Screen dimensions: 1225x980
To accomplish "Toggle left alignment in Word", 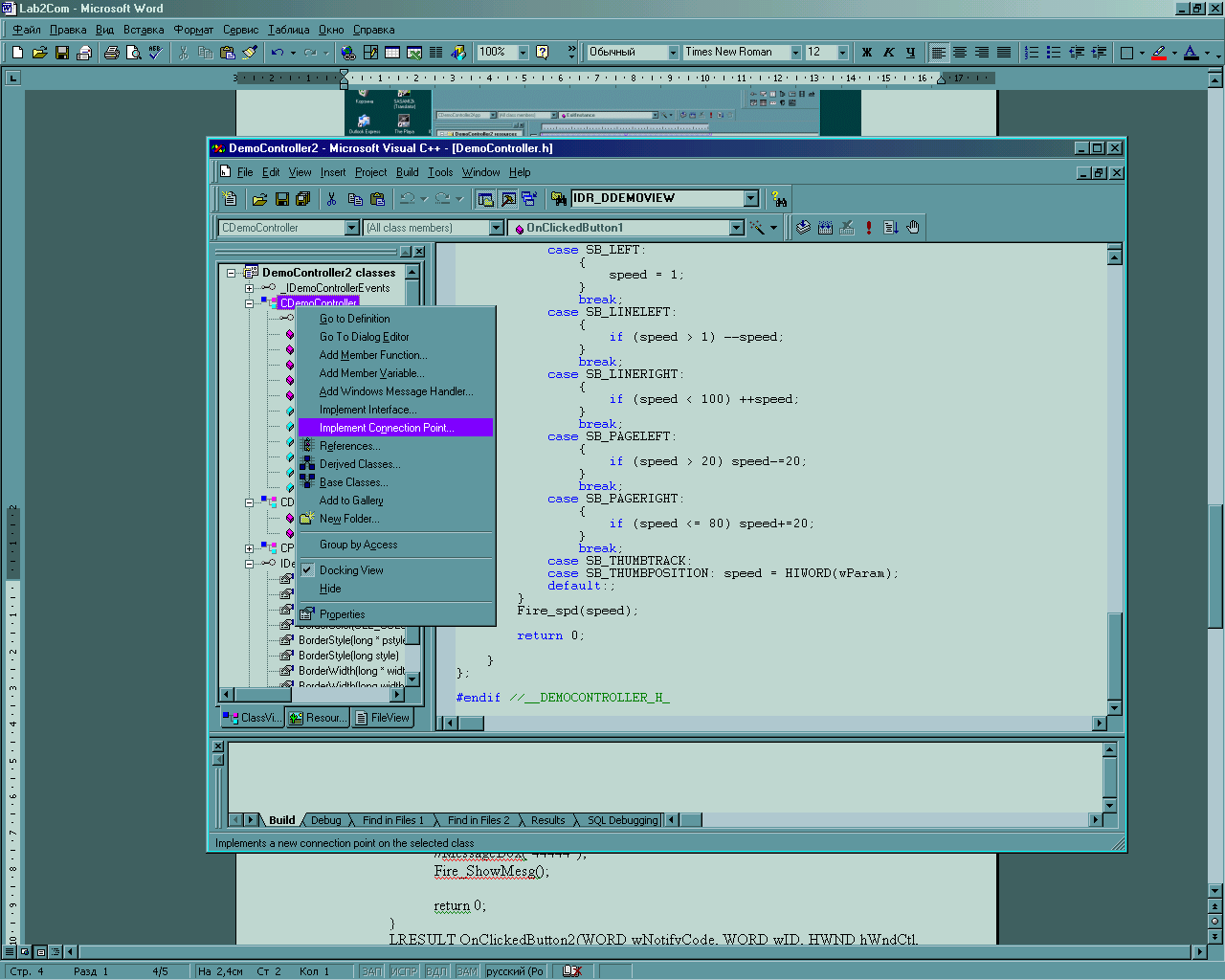I will tap(939, 53).
